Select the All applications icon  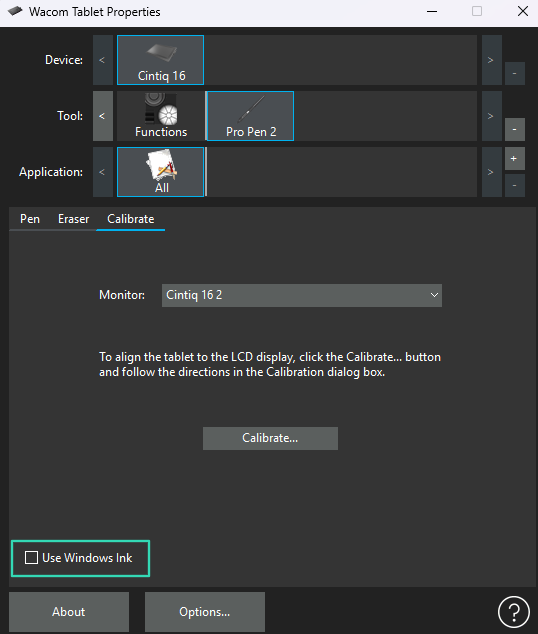tap(160, 172)
